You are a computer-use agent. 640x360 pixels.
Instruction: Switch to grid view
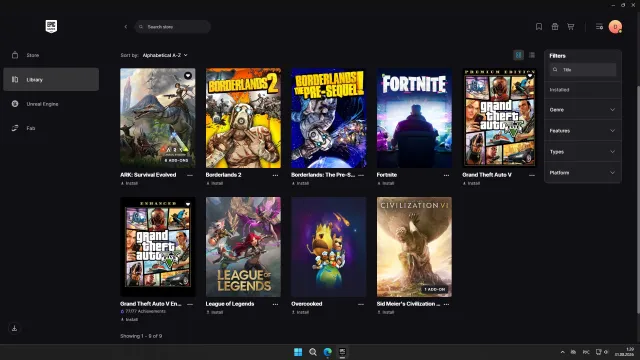pyautogui.click(x=518, y=55)
